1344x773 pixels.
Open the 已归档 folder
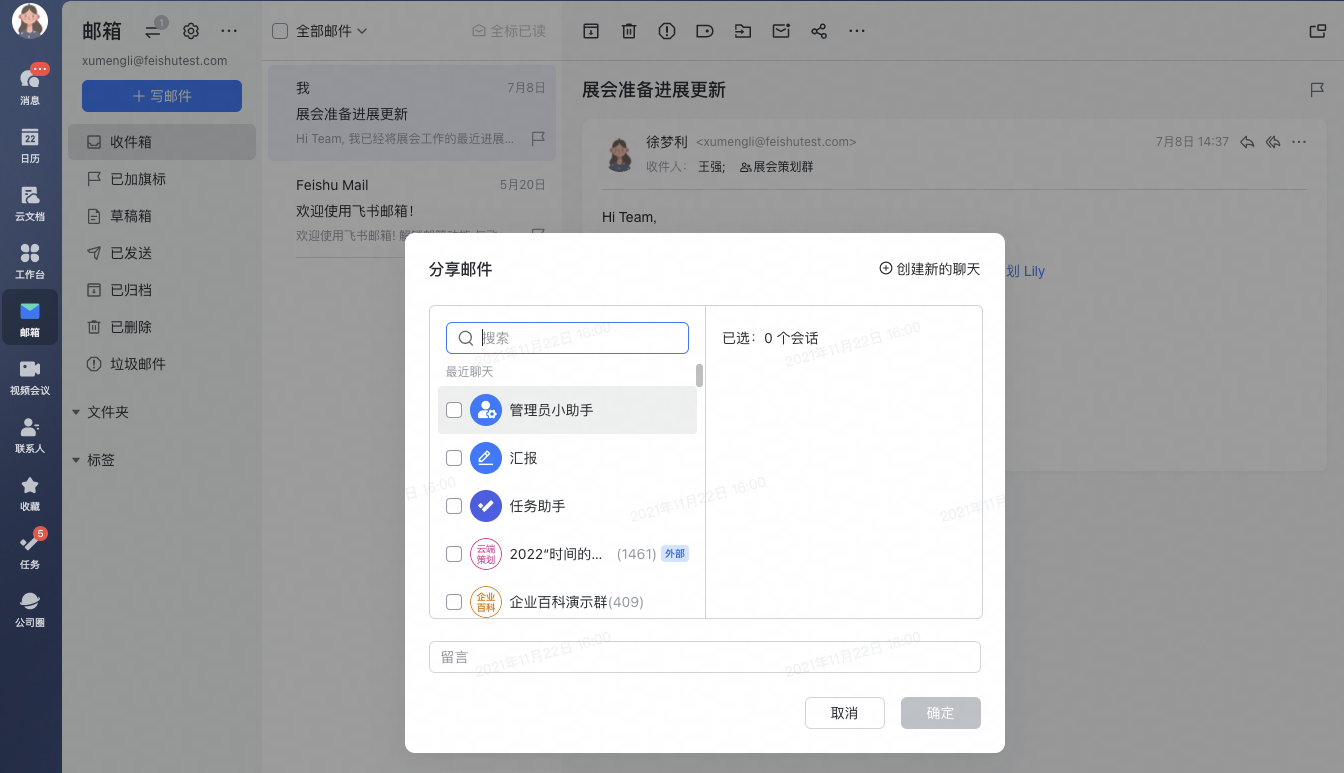[x=162, y=290]
